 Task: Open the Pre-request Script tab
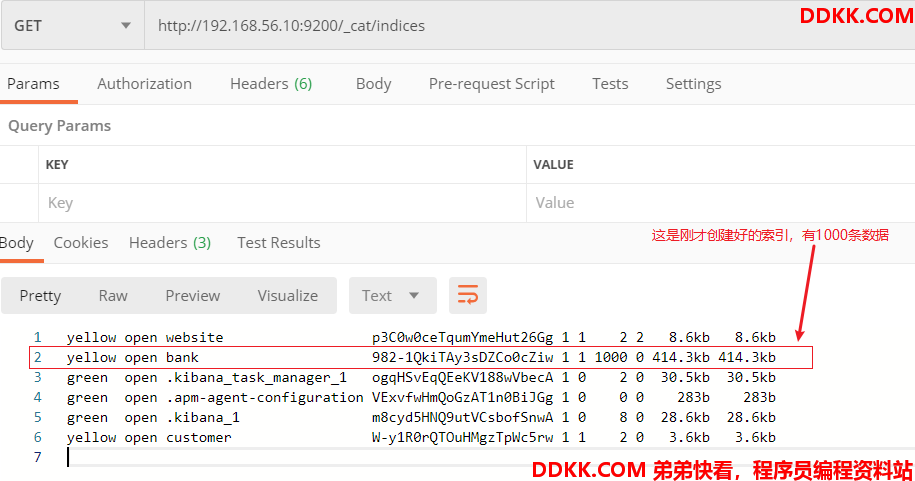[491, 84]
